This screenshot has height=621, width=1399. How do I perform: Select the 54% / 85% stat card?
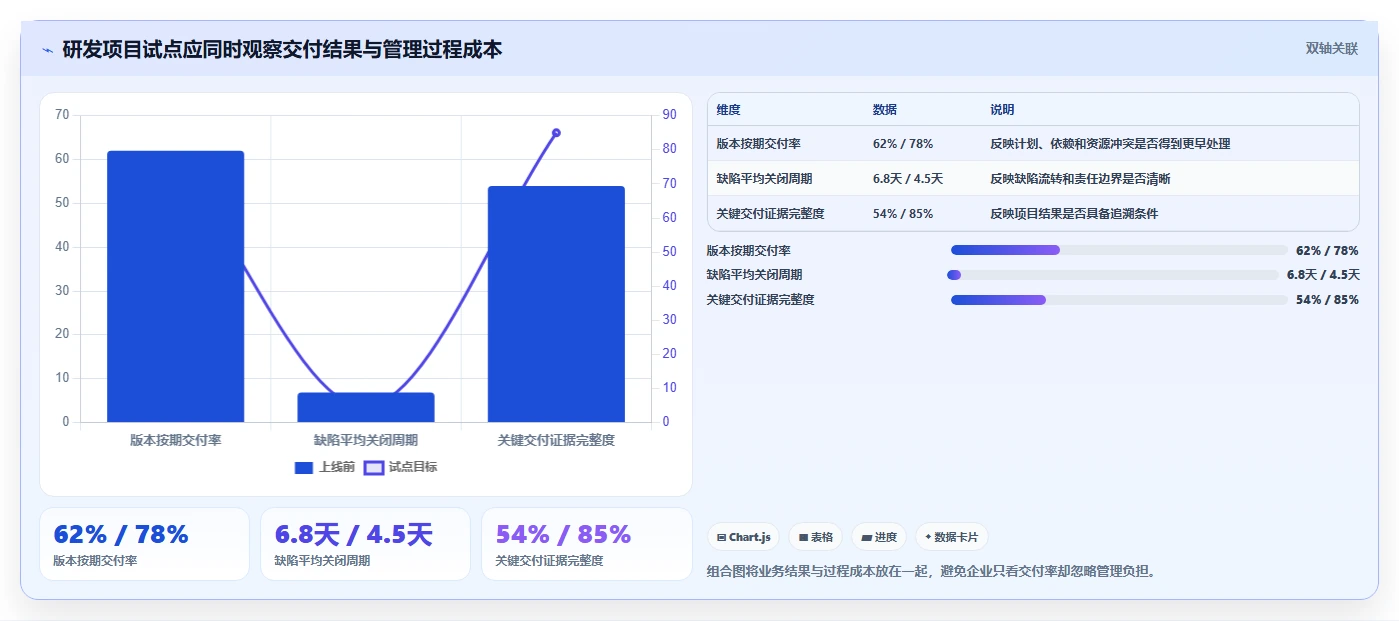click(x=586, y=544)
